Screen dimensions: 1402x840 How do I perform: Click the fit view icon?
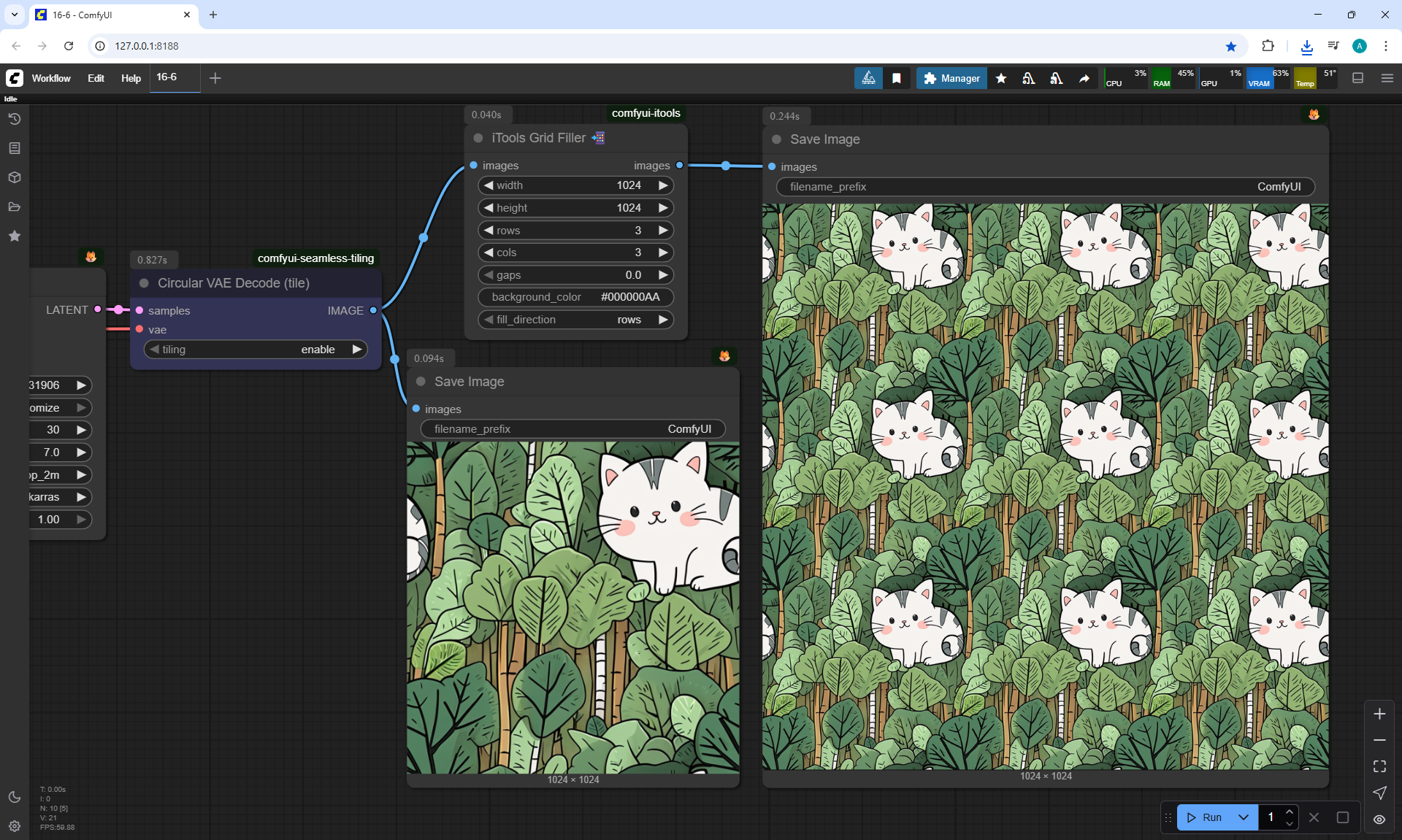point(1379,766)
